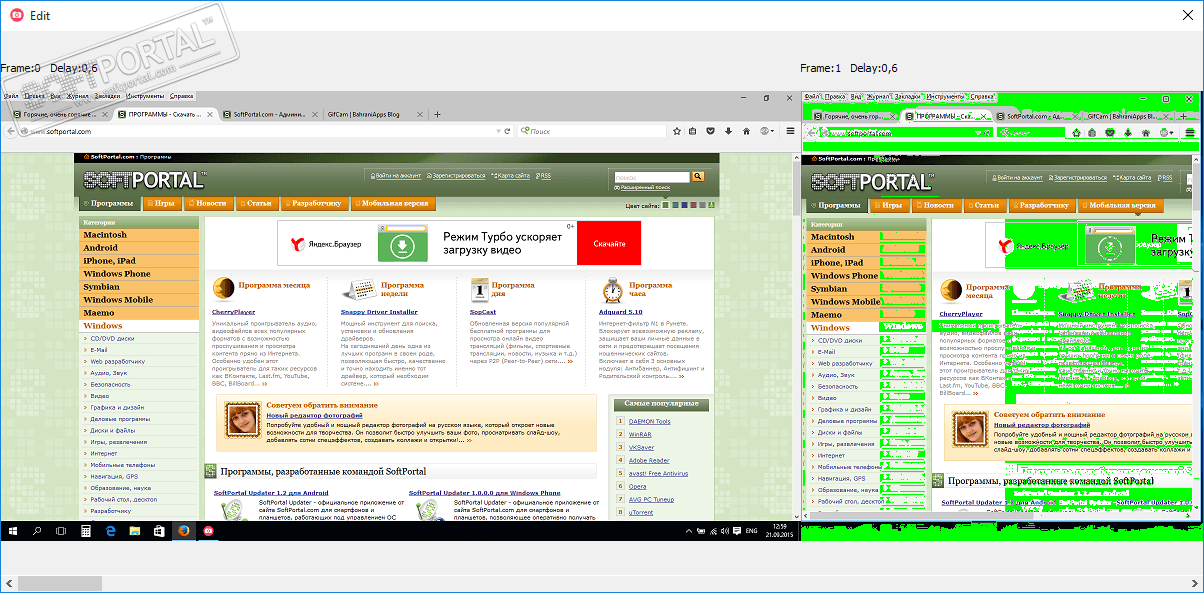This screenshot has width=1204, height=593.
Task: Pick Frame 0's blue site color swatch
Action: click(x=684, y=205)
